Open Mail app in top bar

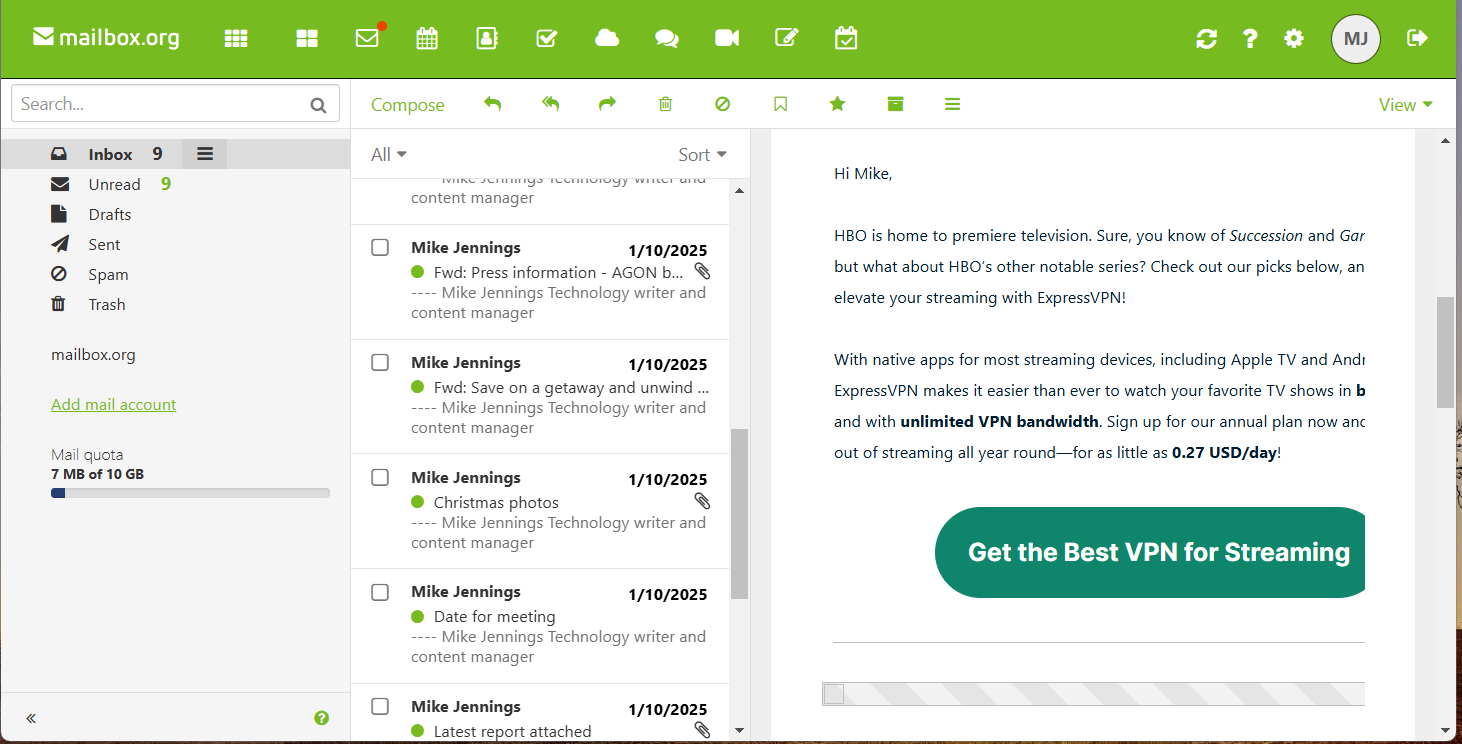(x=367, y=38)
